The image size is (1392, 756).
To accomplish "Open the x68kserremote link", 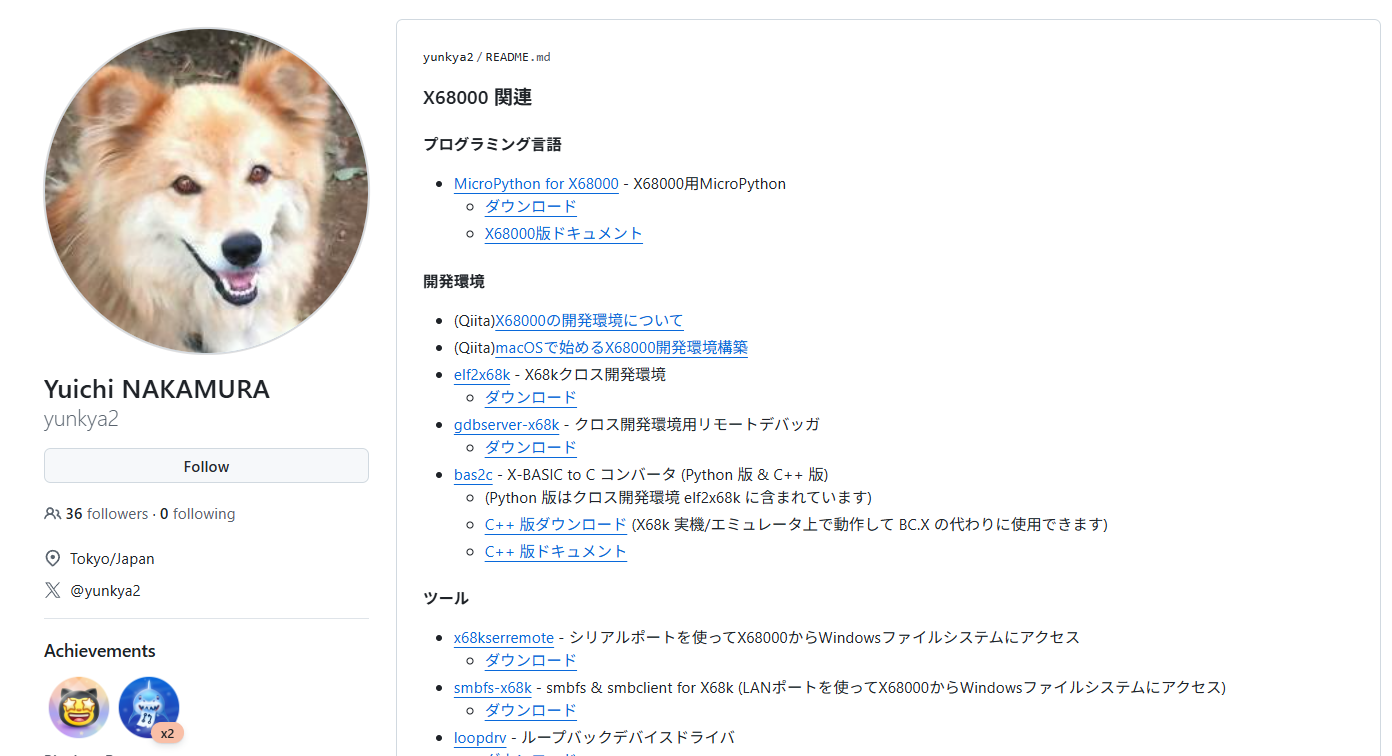I will [x=504, y=638].
